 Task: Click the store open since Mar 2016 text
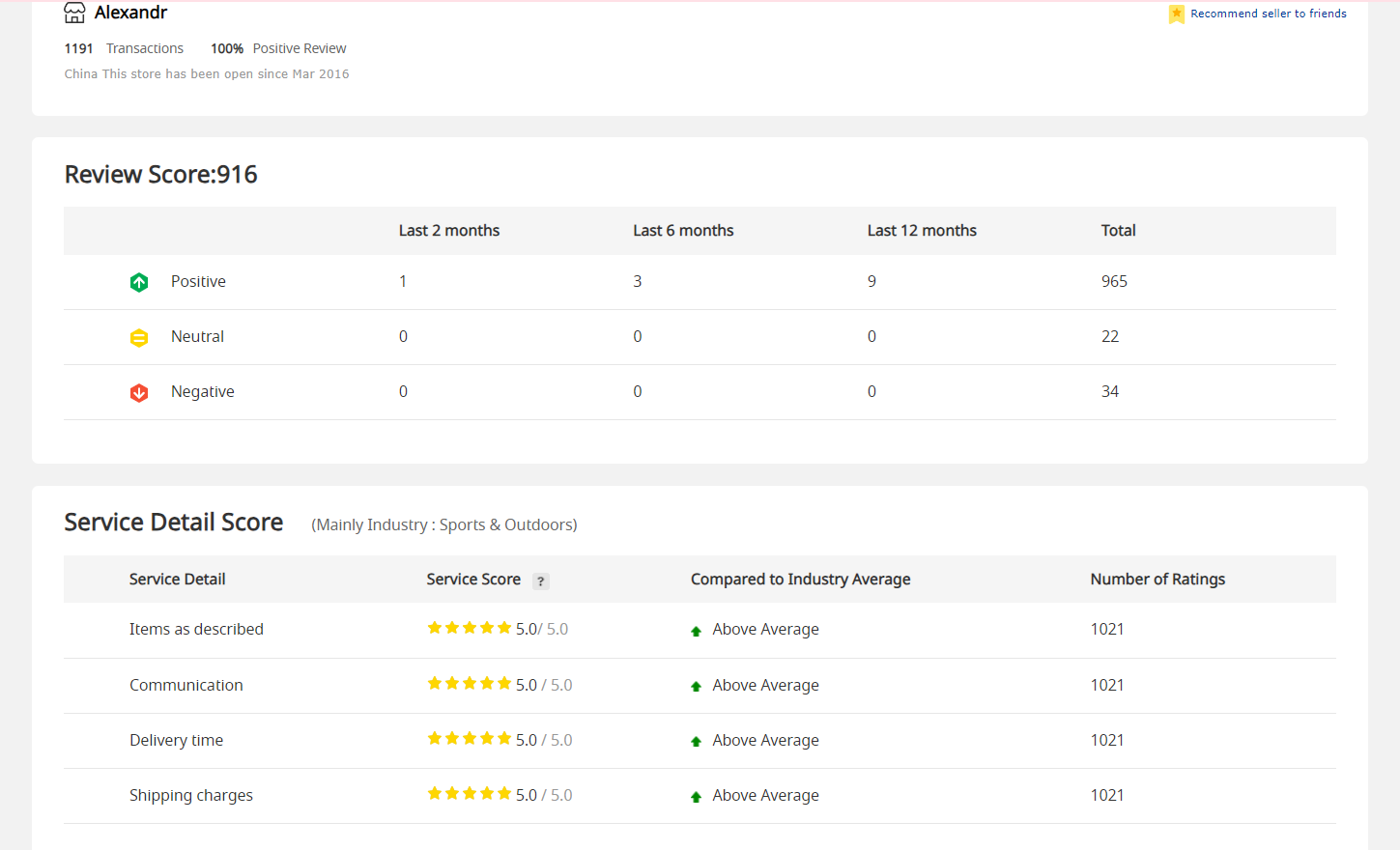click(207, 73)
